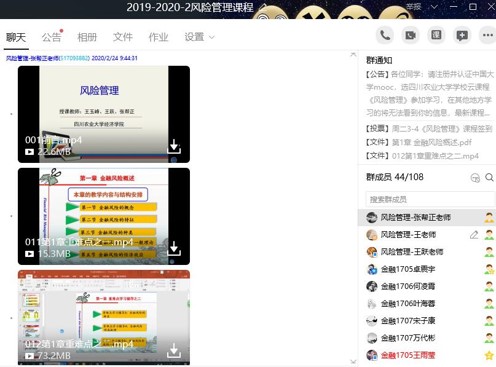Click the 举报 report link
This screenshot has width=496, height=367.
(x=413, y=7)
